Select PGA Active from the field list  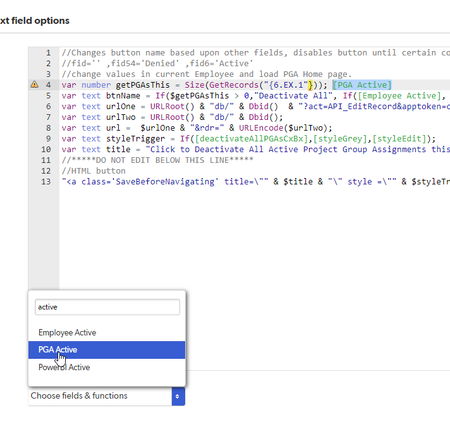click(107, 350)
